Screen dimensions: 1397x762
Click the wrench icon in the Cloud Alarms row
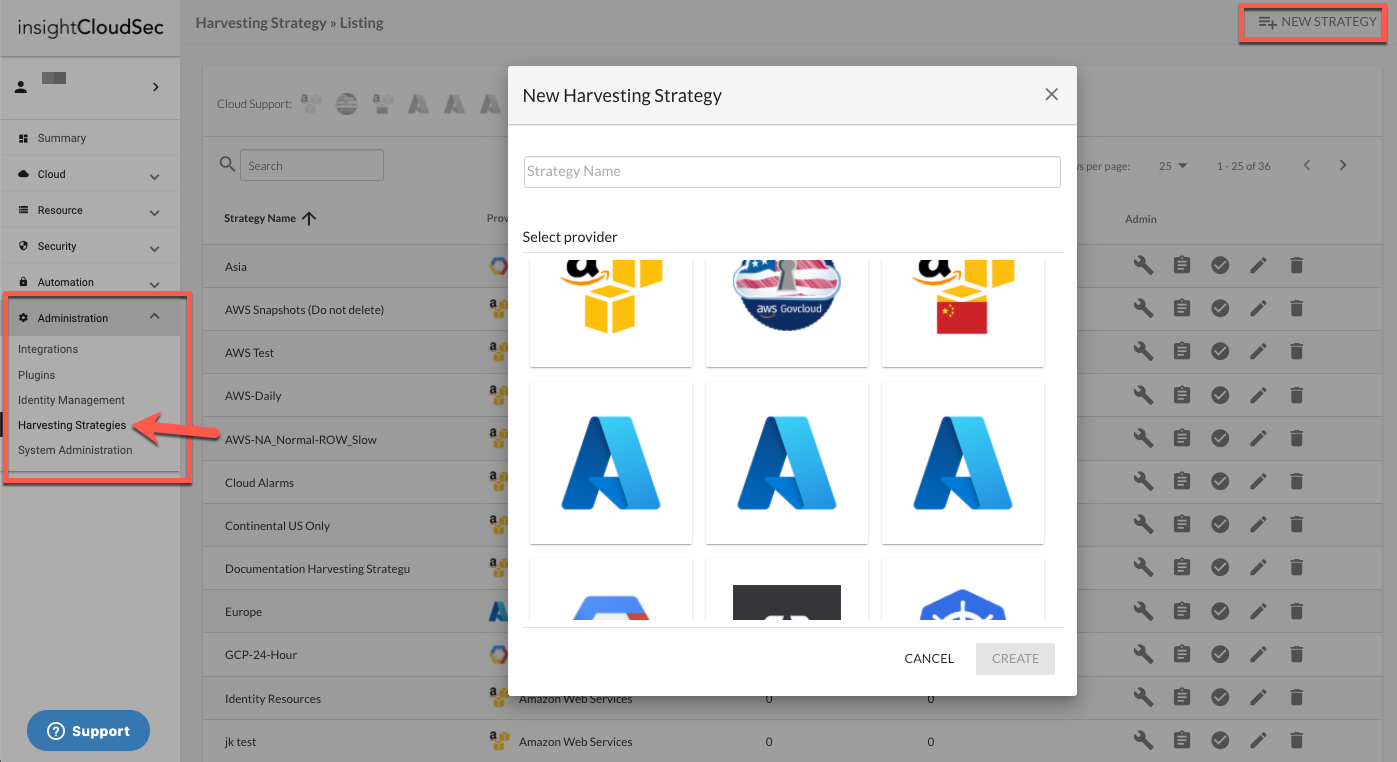[x=1143, y=481]
